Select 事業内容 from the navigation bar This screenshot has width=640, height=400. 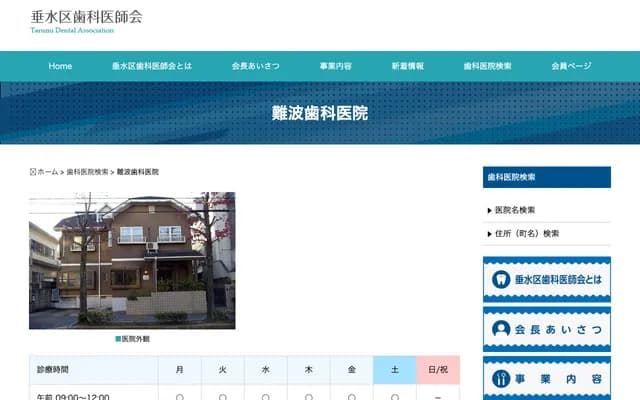coord(335,66)
